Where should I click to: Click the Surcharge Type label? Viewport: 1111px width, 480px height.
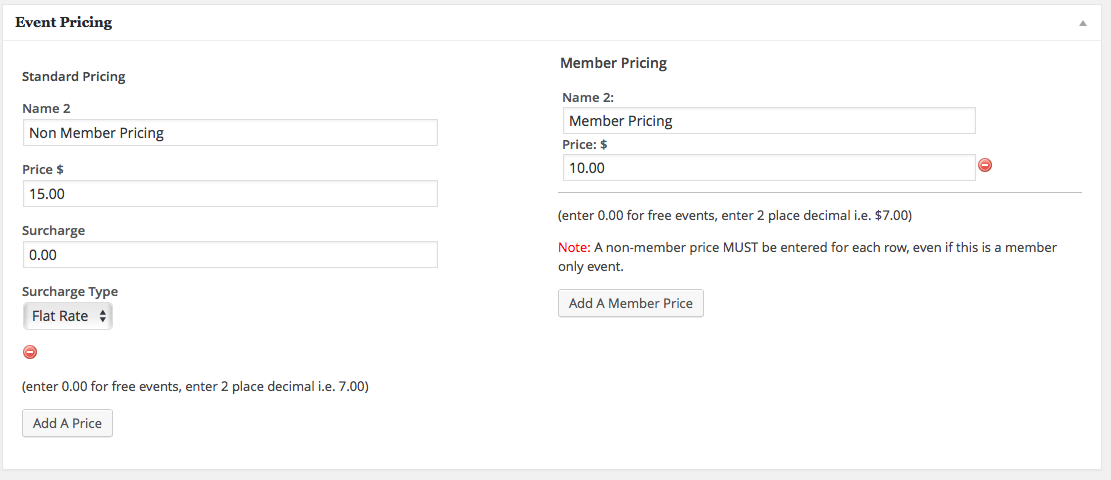[70, 291]
